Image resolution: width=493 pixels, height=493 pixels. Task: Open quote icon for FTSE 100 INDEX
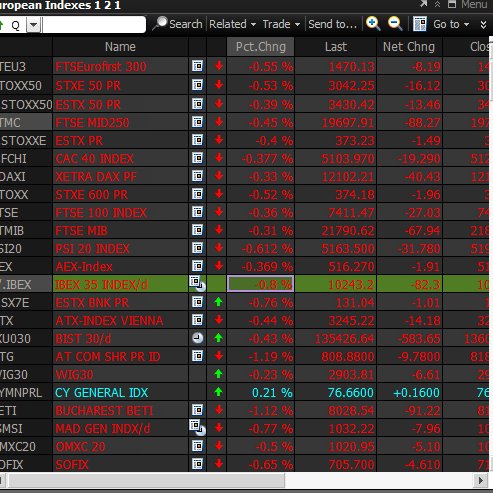click(197, 212)
